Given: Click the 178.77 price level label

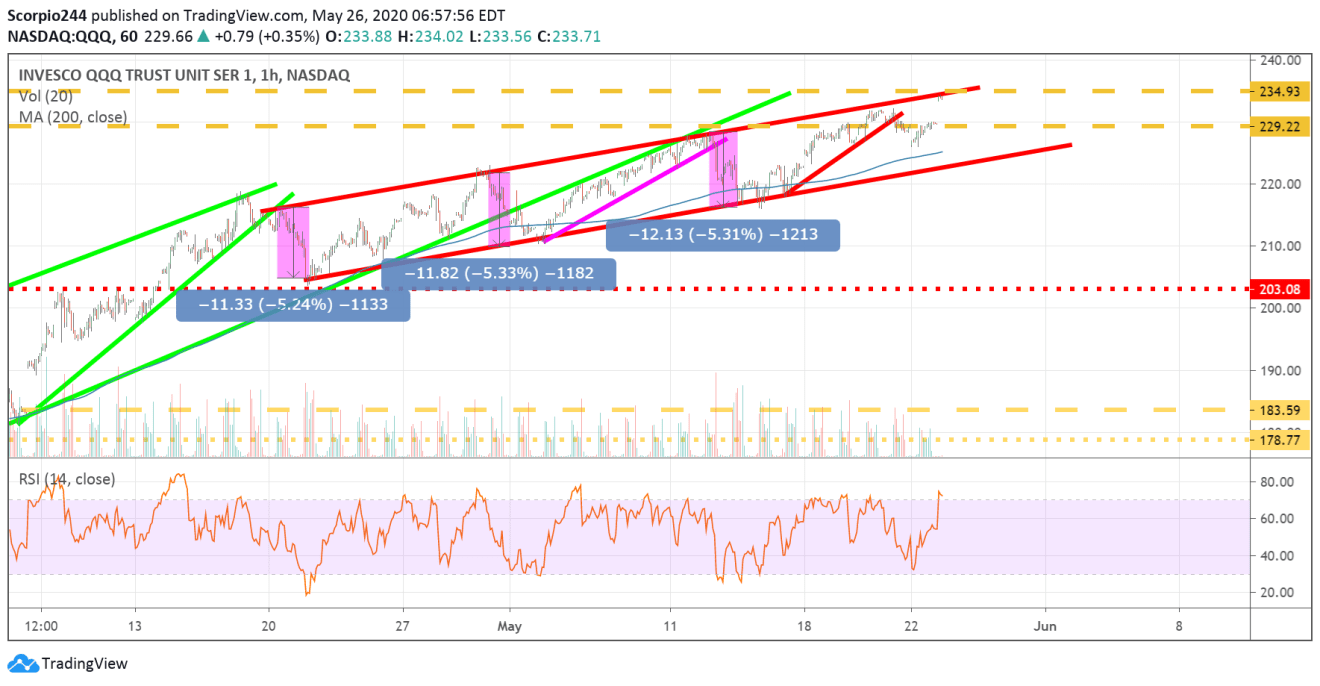Looking at the screenshot, I should pyautogui.click(x=1280, y=439).
